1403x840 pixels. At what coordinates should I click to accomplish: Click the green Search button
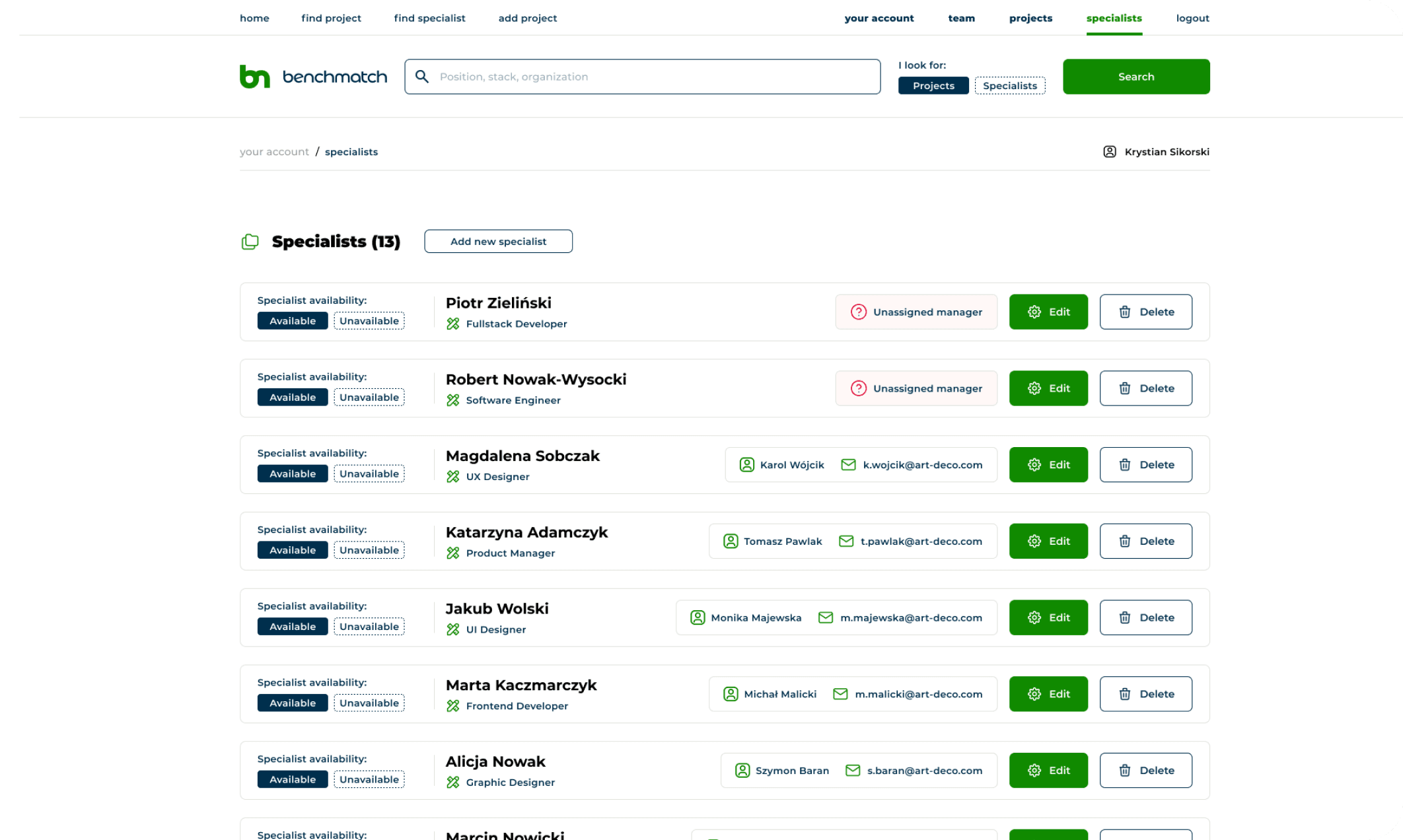(1135, 77)
